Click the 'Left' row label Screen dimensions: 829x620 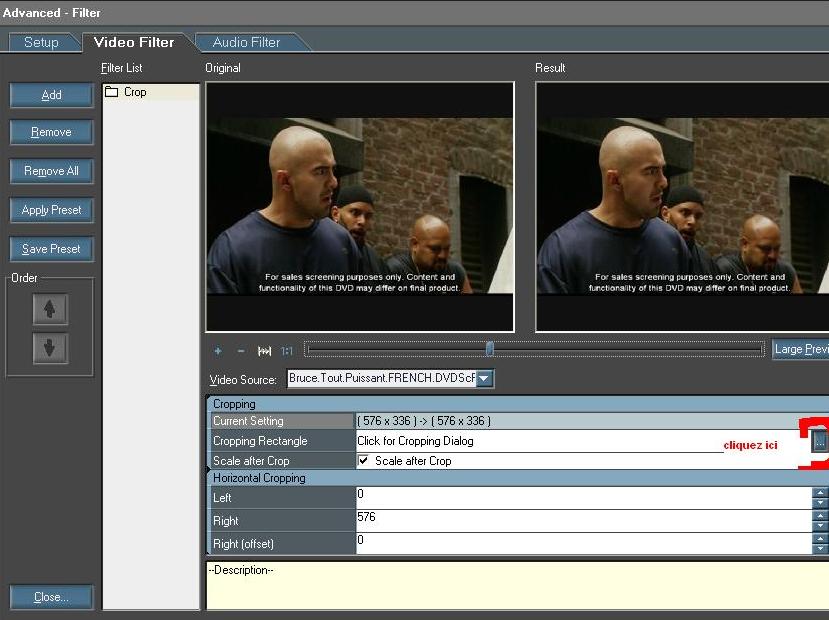222,497
